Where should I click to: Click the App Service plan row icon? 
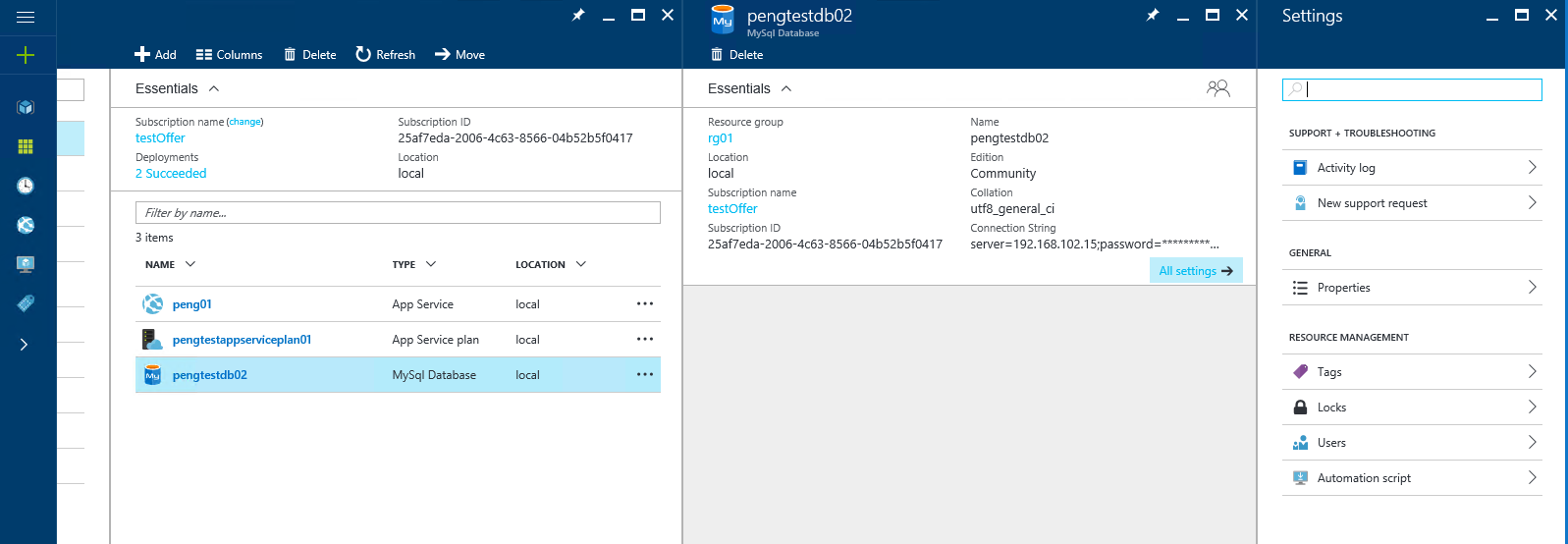pyautogui.click(x=152, y=340)
